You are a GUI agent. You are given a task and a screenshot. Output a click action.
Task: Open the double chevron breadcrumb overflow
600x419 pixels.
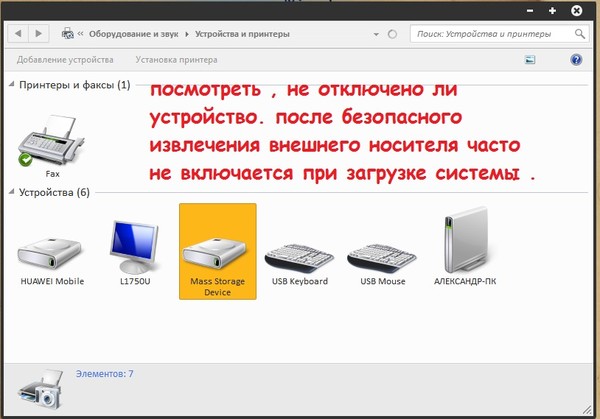point(80,34)
